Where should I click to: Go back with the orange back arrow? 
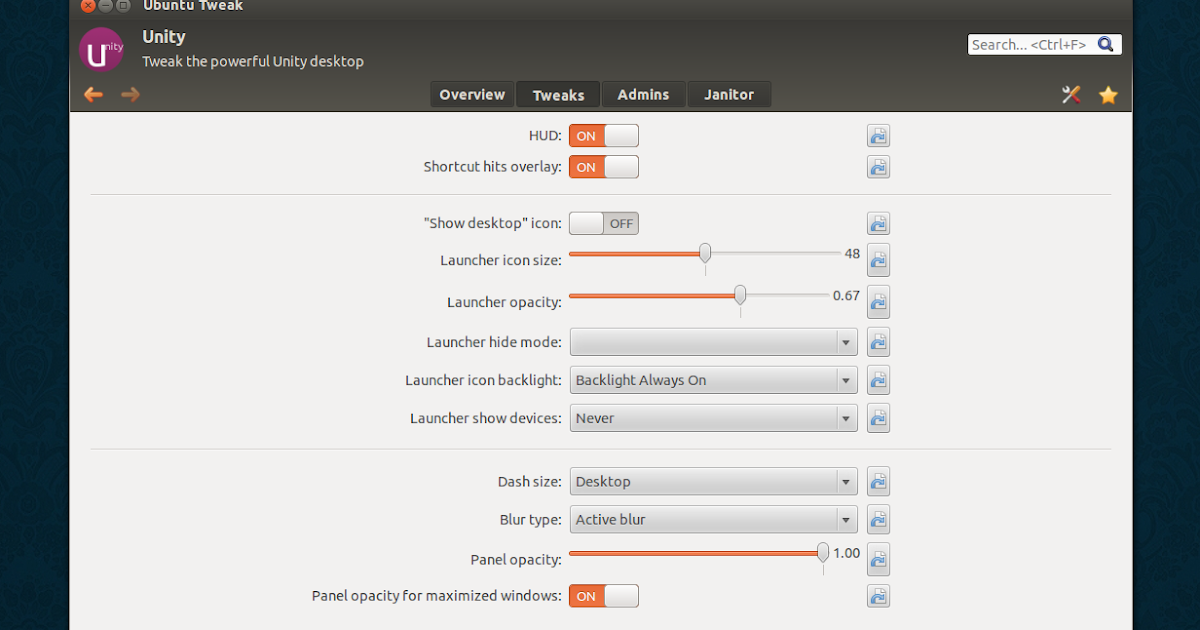tap(93, 94)
